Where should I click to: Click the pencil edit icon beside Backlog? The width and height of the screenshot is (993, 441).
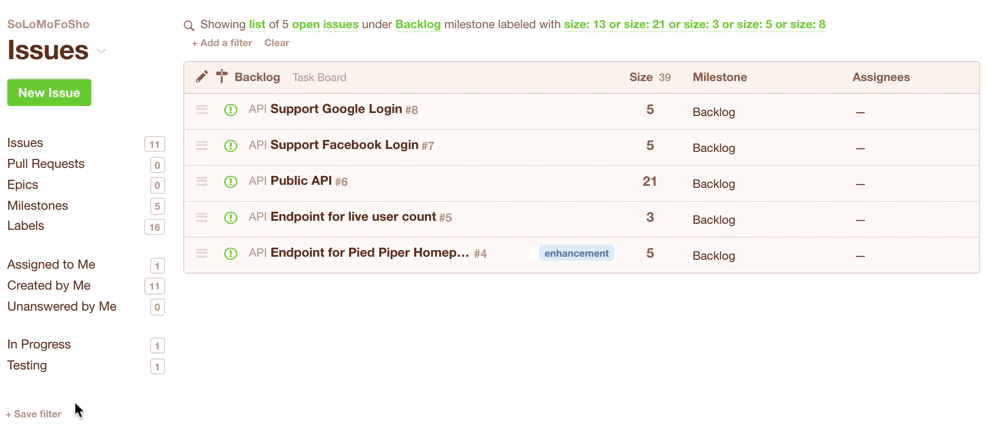click(201, 77)
